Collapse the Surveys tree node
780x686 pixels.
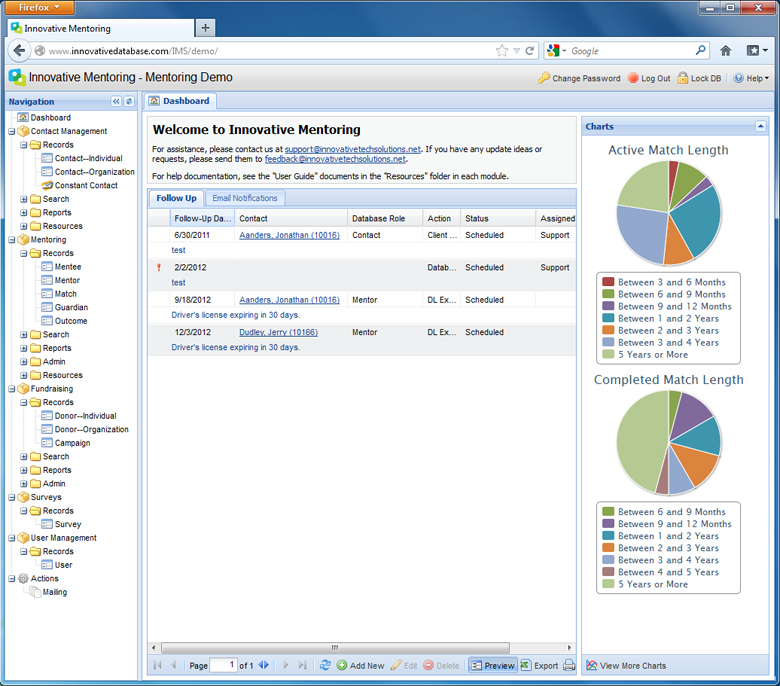(x=11, y=497)
